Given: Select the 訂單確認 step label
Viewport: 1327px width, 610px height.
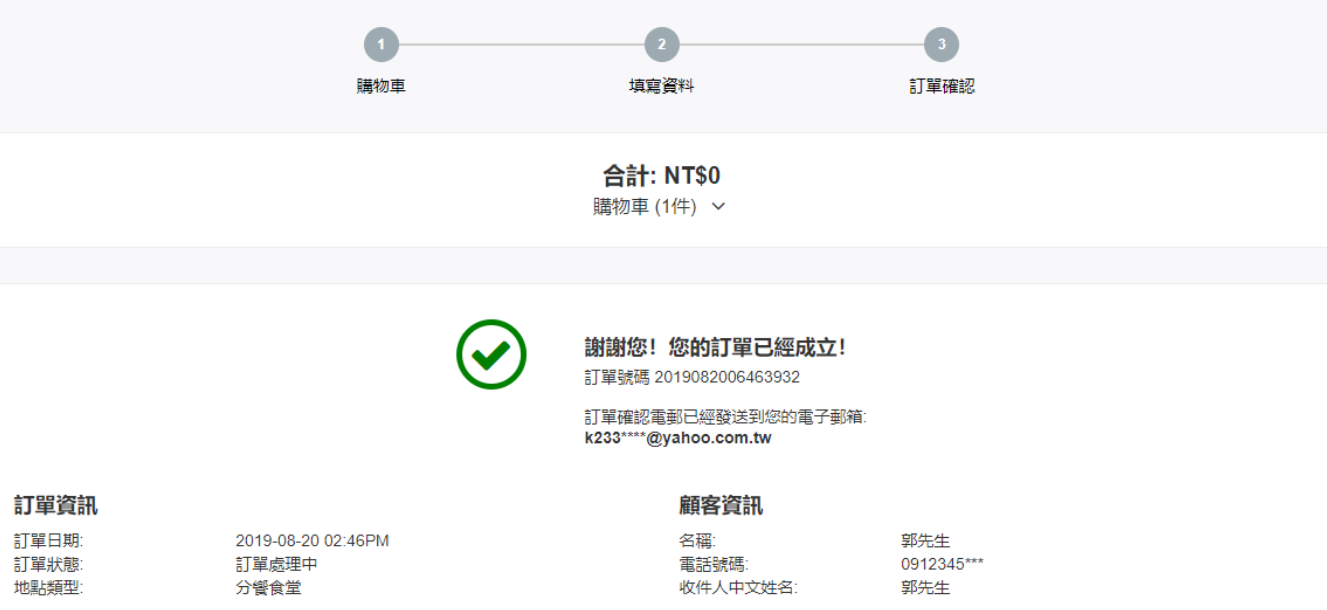Looking at the screenshot, I should [x=941, y=86].
